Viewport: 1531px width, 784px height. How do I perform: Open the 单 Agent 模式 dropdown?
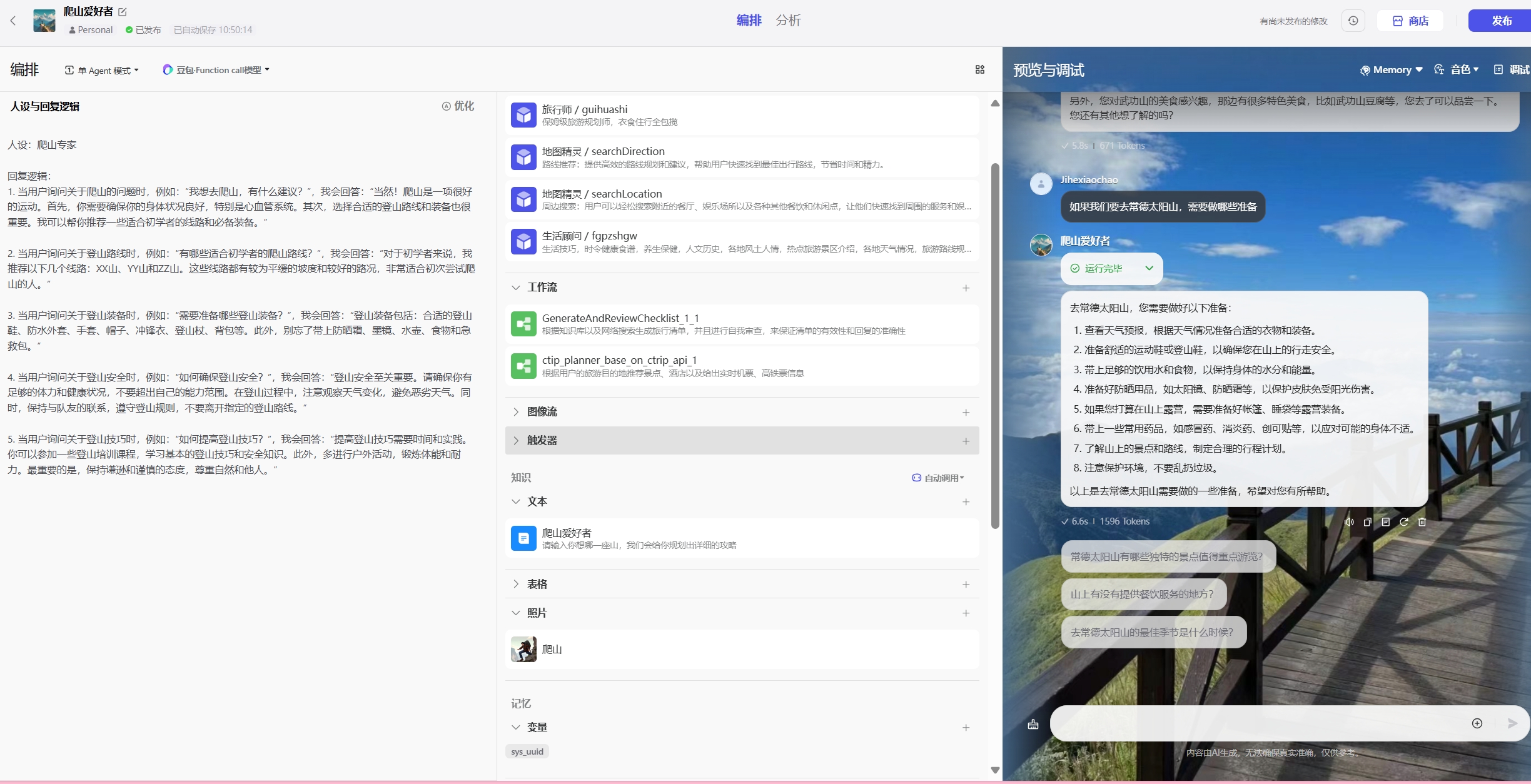[x=102, y=70]
